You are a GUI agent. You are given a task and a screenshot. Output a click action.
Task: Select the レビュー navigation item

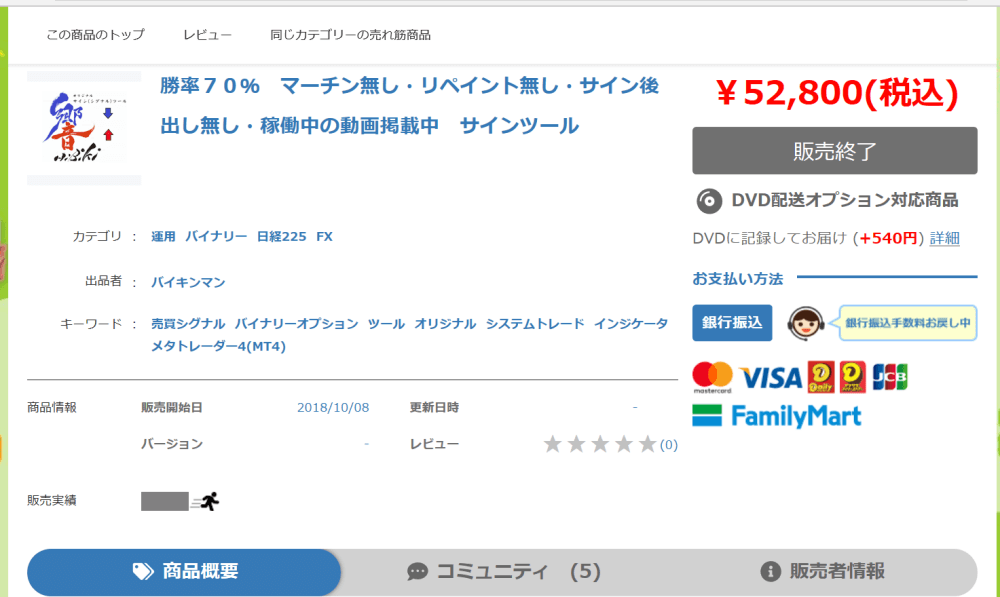tap(207, 35)
